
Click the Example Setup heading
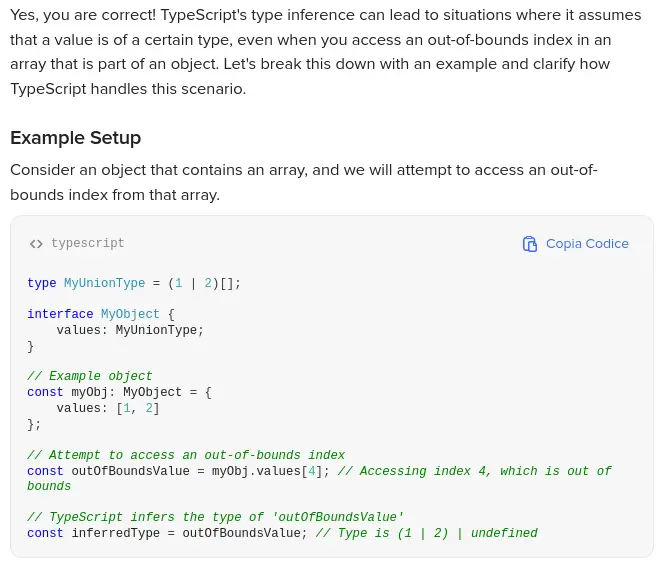click(x=75, y=138)
